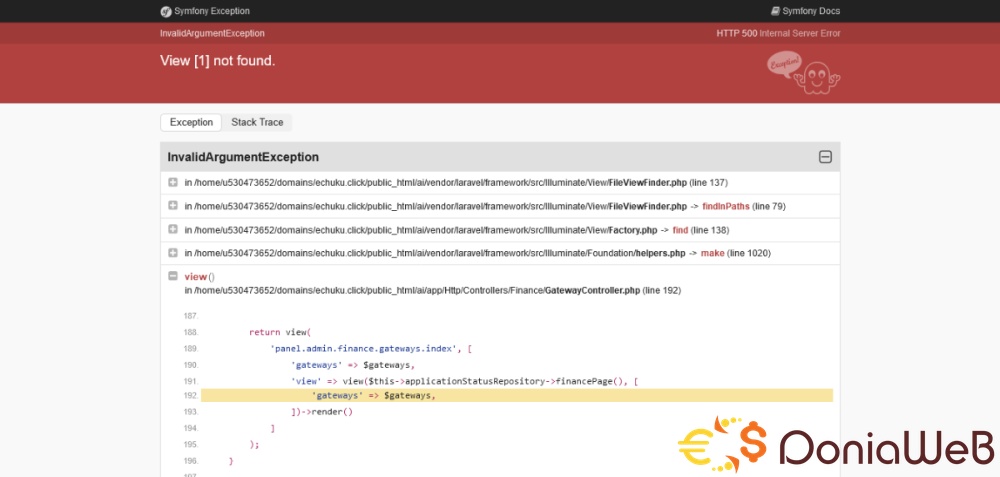Click the Symfony Exception header title
The height and width of the screenshot is (477, 1000).
(x=212, y=11)
